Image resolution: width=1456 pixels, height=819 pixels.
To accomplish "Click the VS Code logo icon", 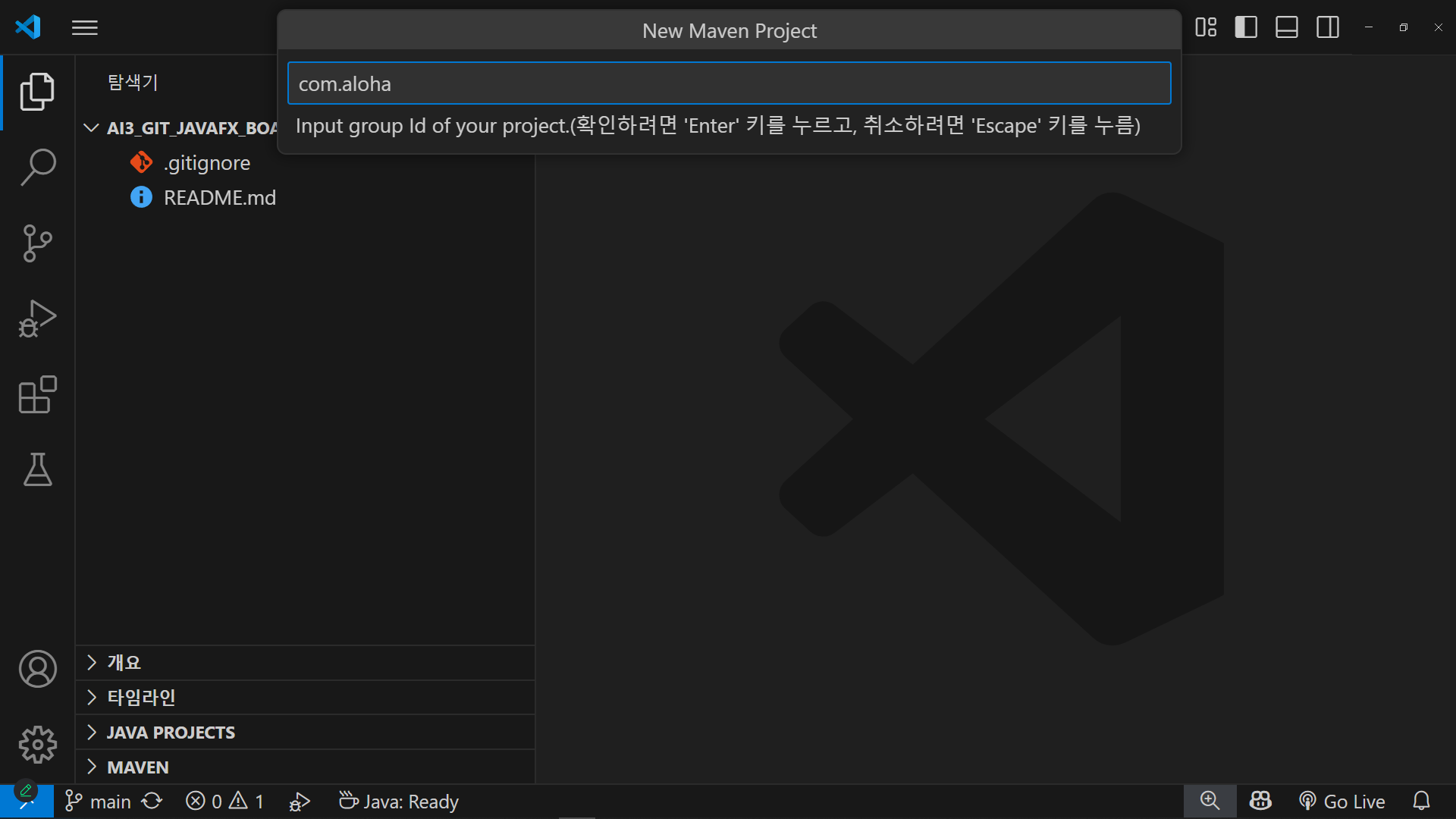I will (28, 27).
